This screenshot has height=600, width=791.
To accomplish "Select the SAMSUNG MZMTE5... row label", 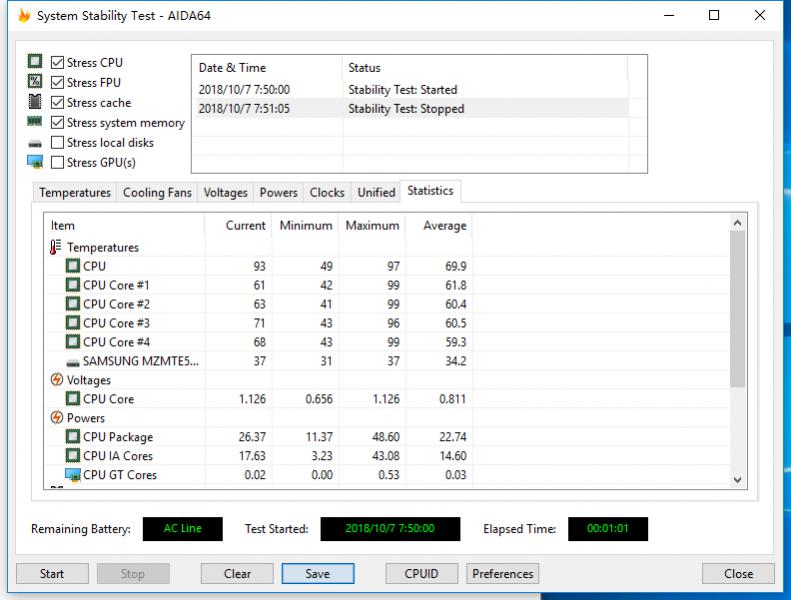I will 141,361.
